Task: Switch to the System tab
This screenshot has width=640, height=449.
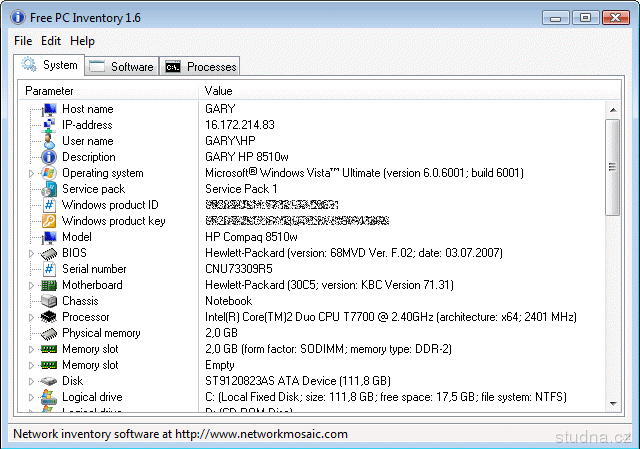Action: 49,64
